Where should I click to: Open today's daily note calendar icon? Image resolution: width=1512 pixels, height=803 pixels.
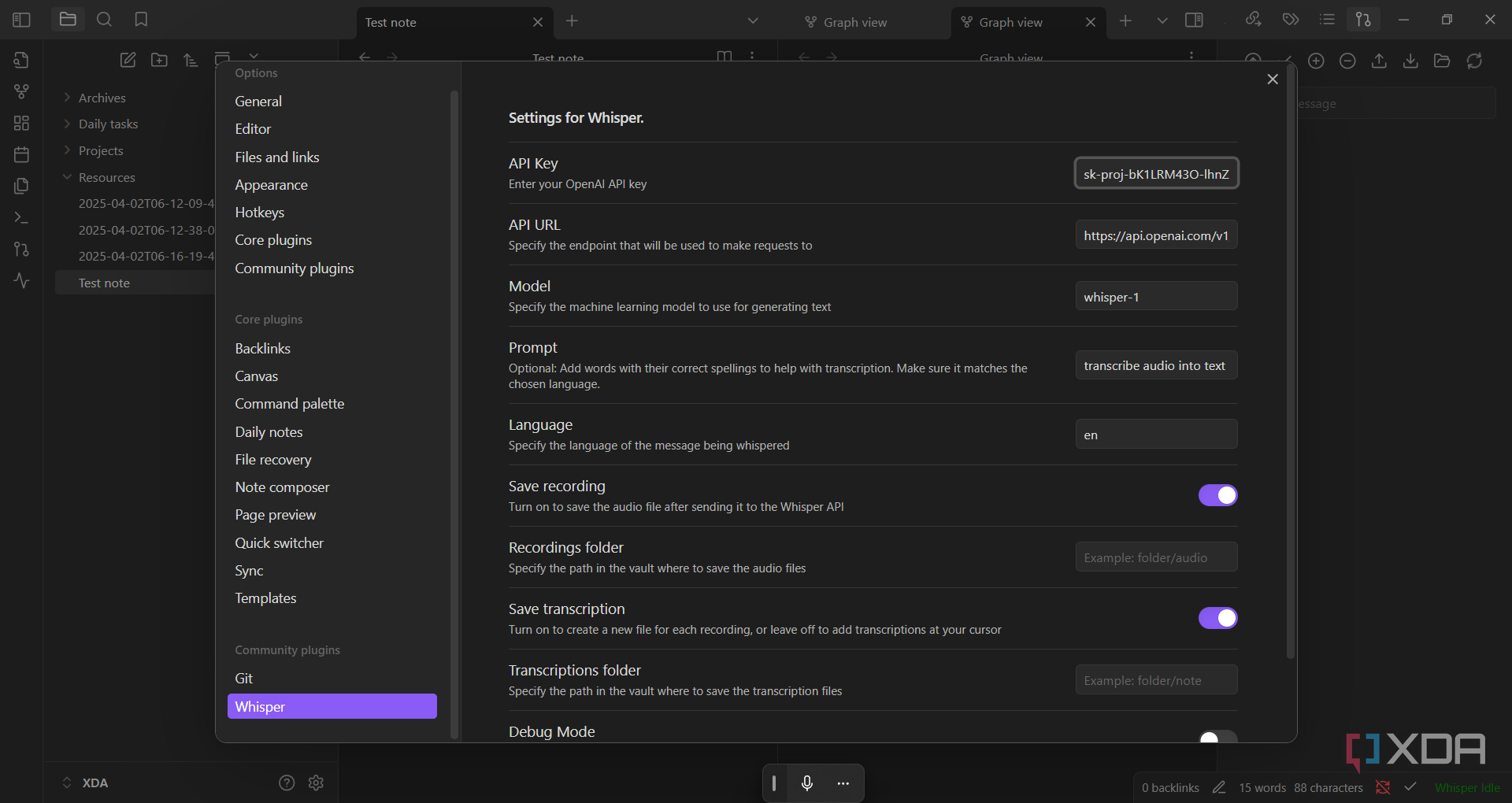click(21, 154)
